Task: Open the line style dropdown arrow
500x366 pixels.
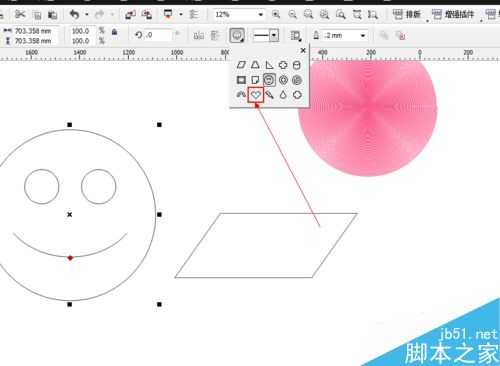Action: pos(274,35)
